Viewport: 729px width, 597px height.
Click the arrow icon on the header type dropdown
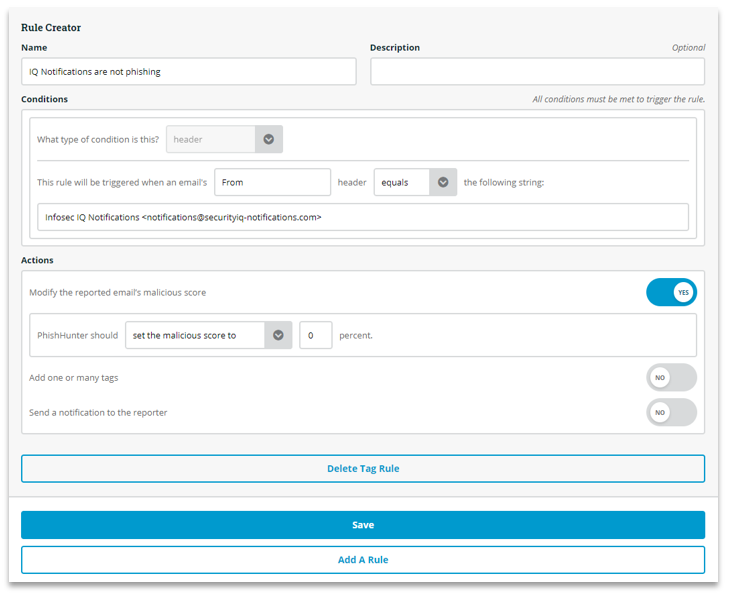point(268,140)
